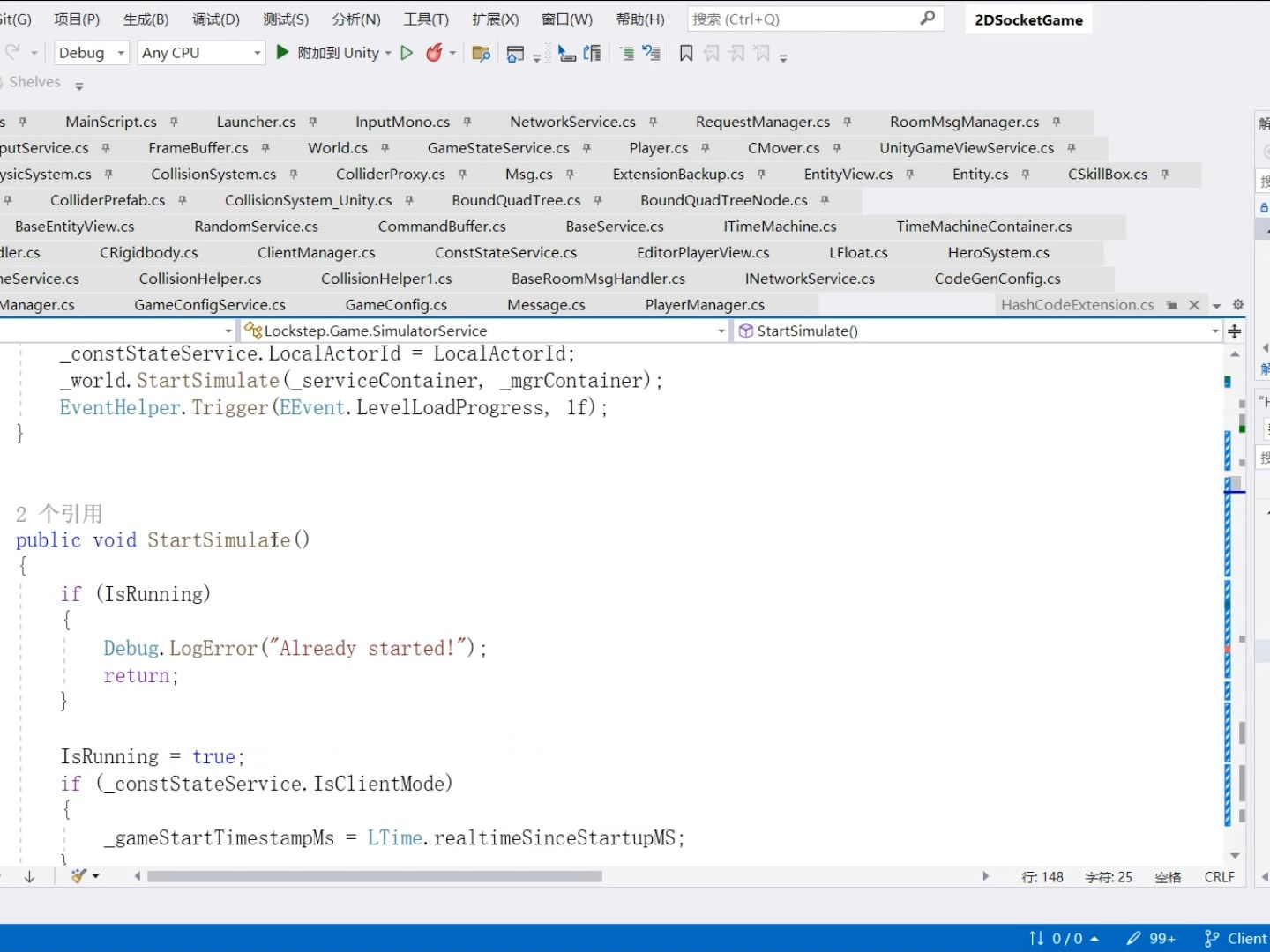Viewport: 1270px width, 952px height.
Task: Unpin the World.cs tab pin
Action: (385, 149)
